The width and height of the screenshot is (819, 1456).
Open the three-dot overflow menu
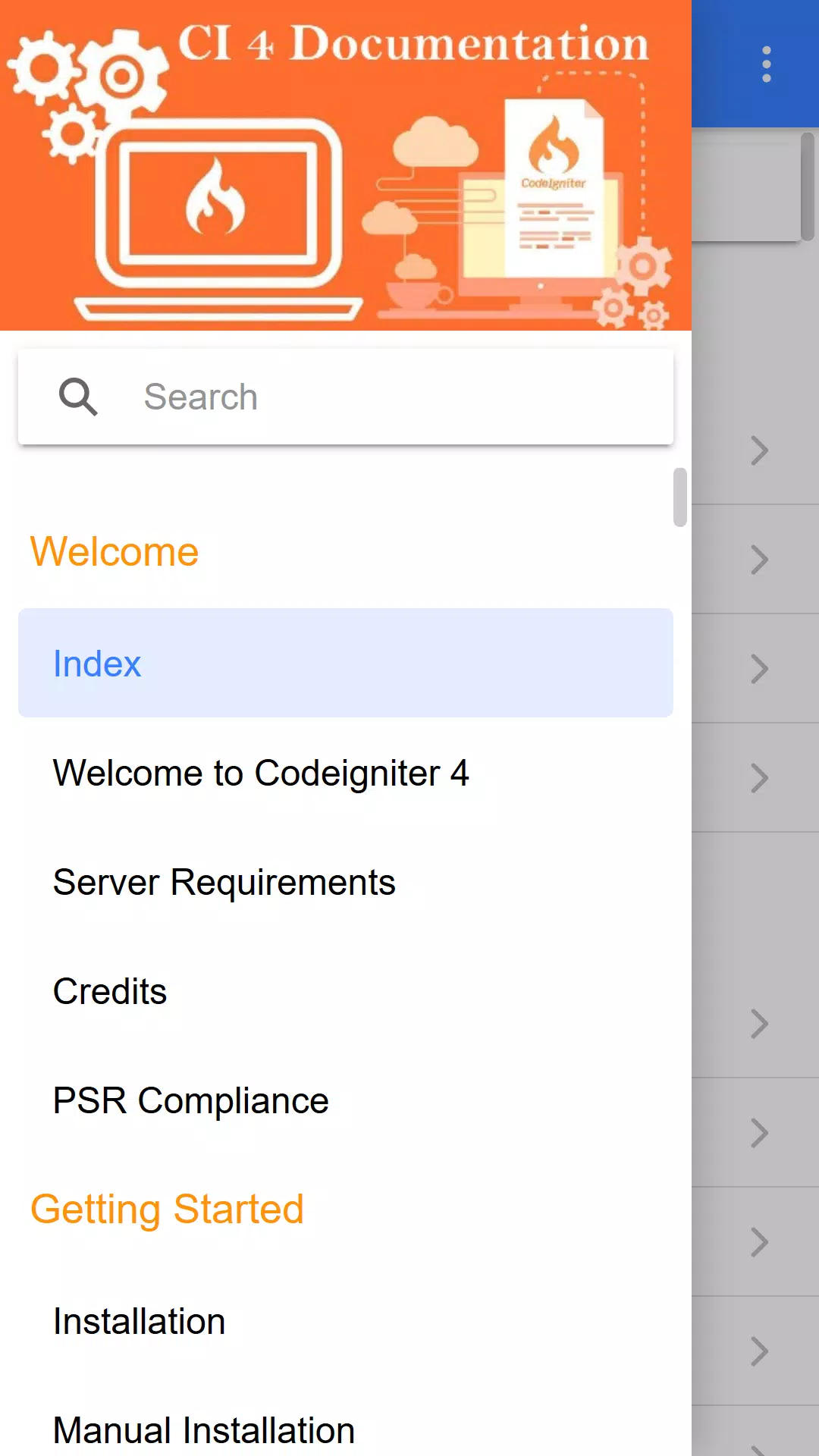tap(767, 64)
